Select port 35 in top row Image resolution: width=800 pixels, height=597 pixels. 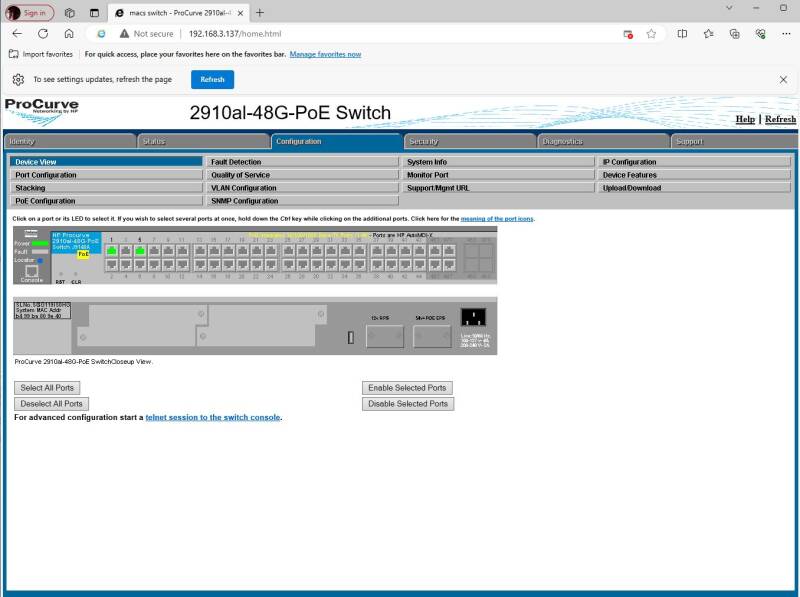coord(360,251)
